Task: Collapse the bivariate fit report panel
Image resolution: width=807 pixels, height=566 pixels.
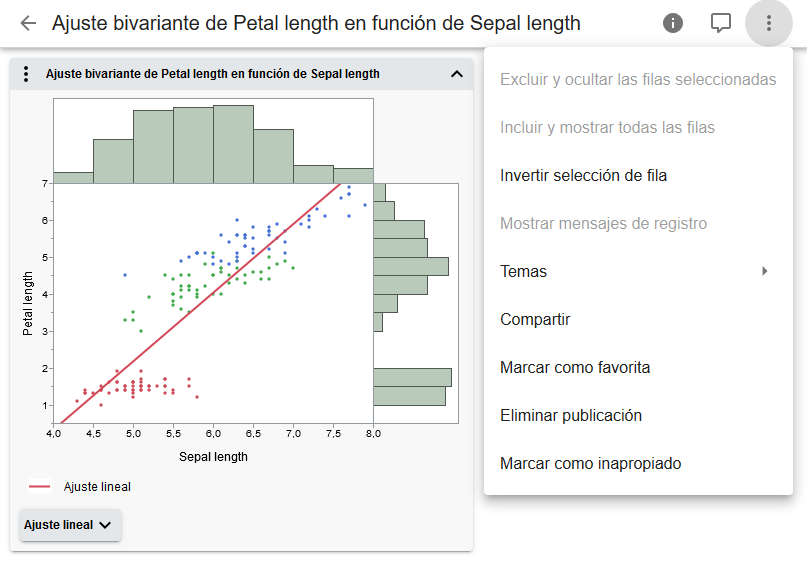Action: click(x=457, y=74)
